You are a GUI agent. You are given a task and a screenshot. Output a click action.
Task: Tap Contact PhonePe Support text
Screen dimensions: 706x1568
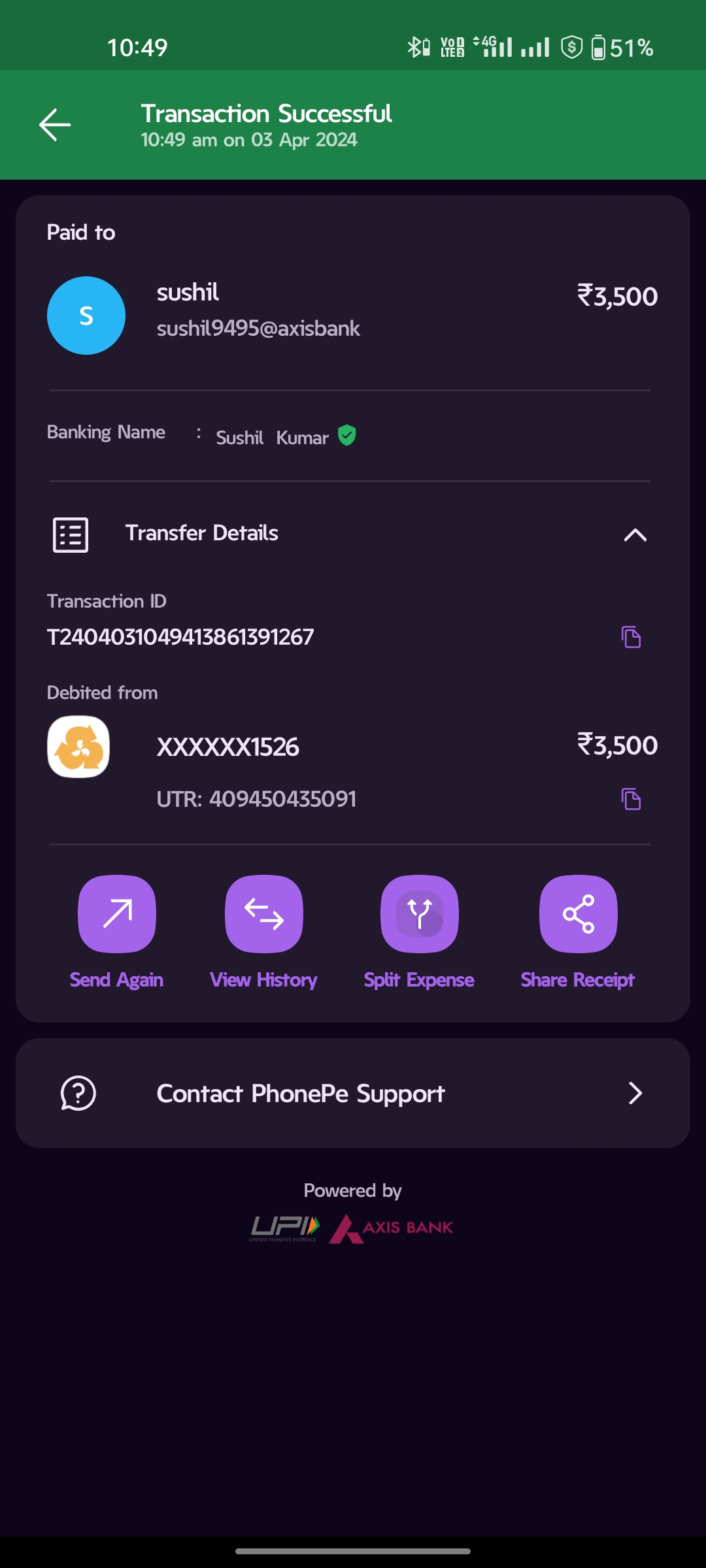(301, 1094)
